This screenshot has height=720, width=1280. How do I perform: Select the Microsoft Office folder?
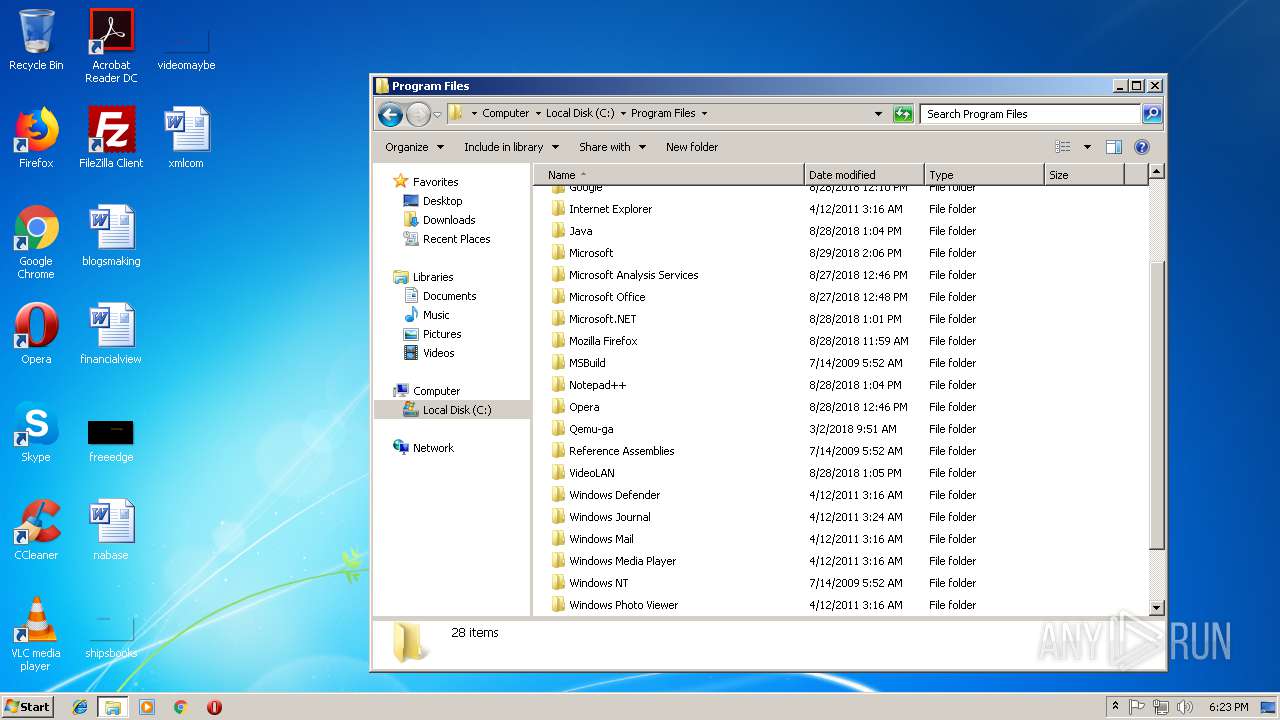(x=840, y=297)
